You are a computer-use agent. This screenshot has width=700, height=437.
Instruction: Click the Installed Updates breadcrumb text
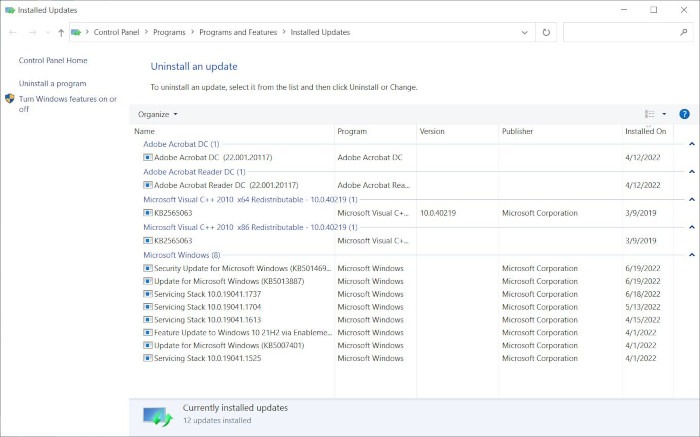point(320,32)
